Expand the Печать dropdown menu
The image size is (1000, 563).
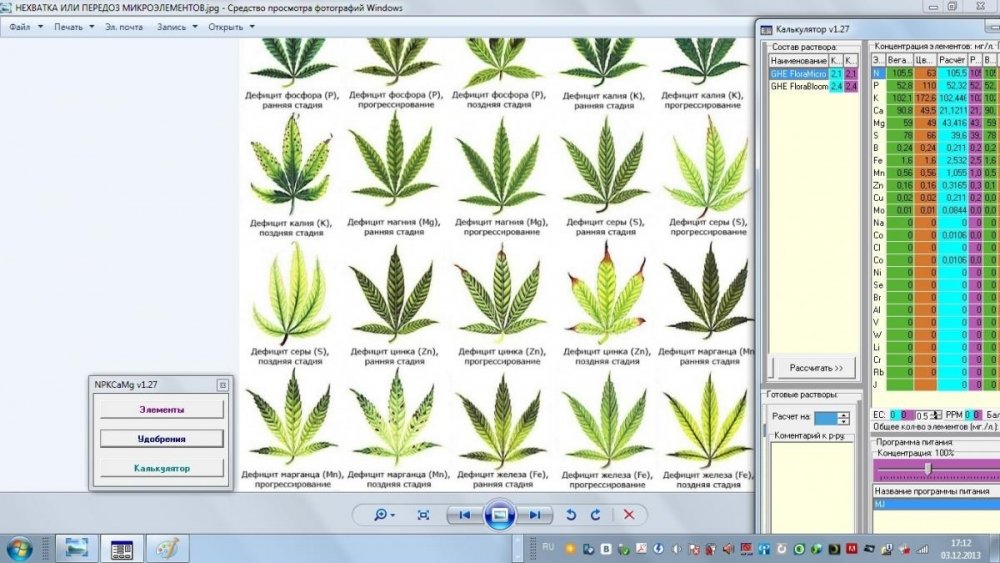pyautogui.click(x=74, y=27)
